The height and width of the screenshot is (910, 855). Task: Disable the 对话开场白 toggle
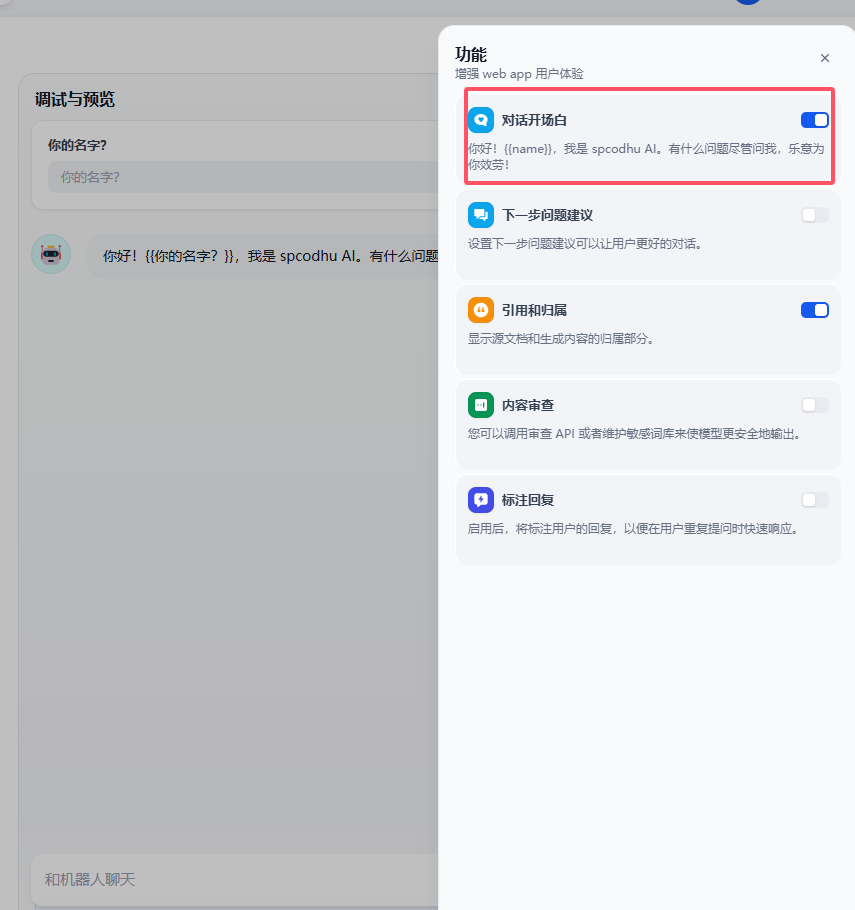tap(814, 120)
